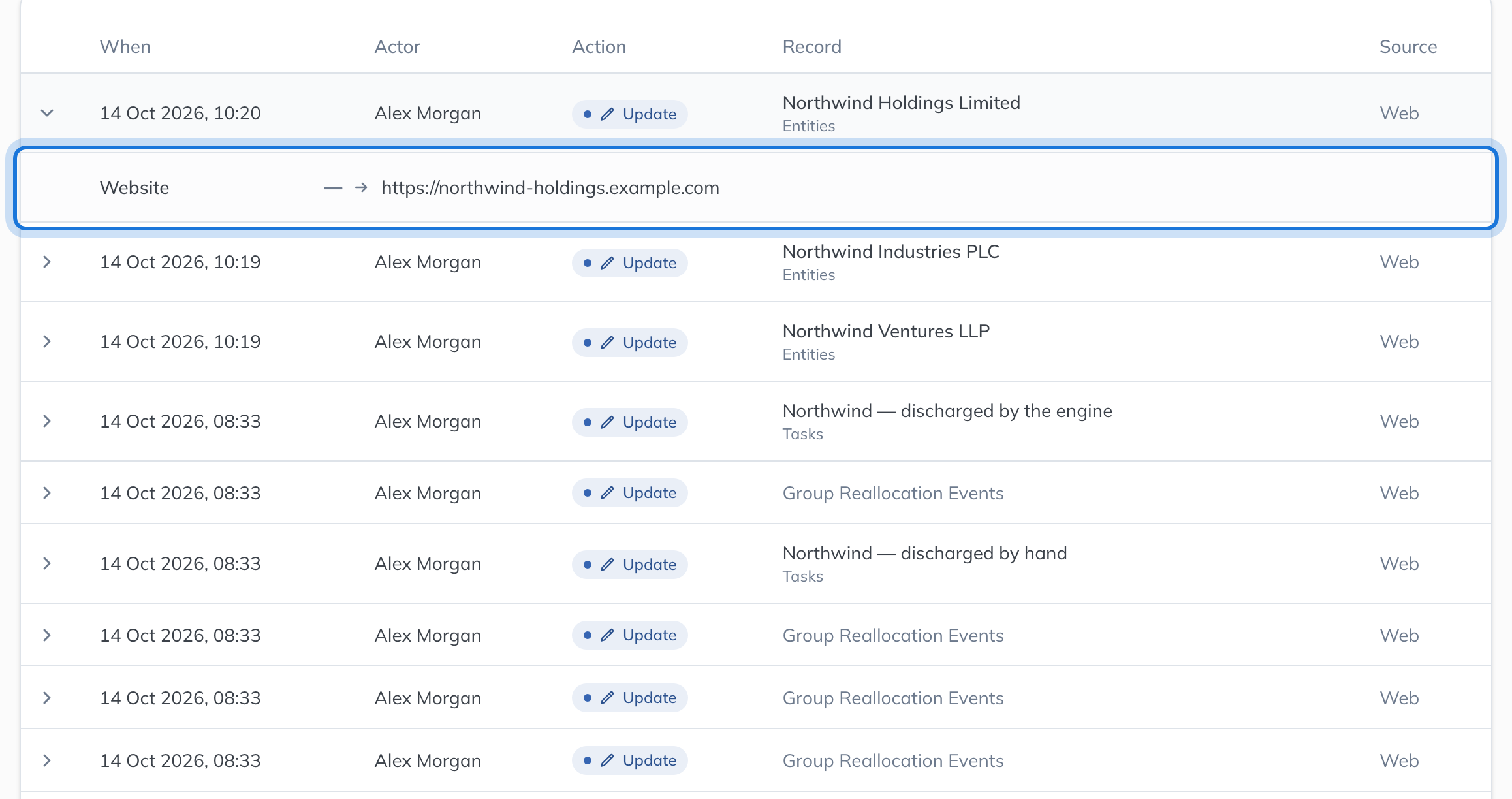
Task: Click Update badge for Northwind Ventures LLP
Action: [x=630, y=343]
